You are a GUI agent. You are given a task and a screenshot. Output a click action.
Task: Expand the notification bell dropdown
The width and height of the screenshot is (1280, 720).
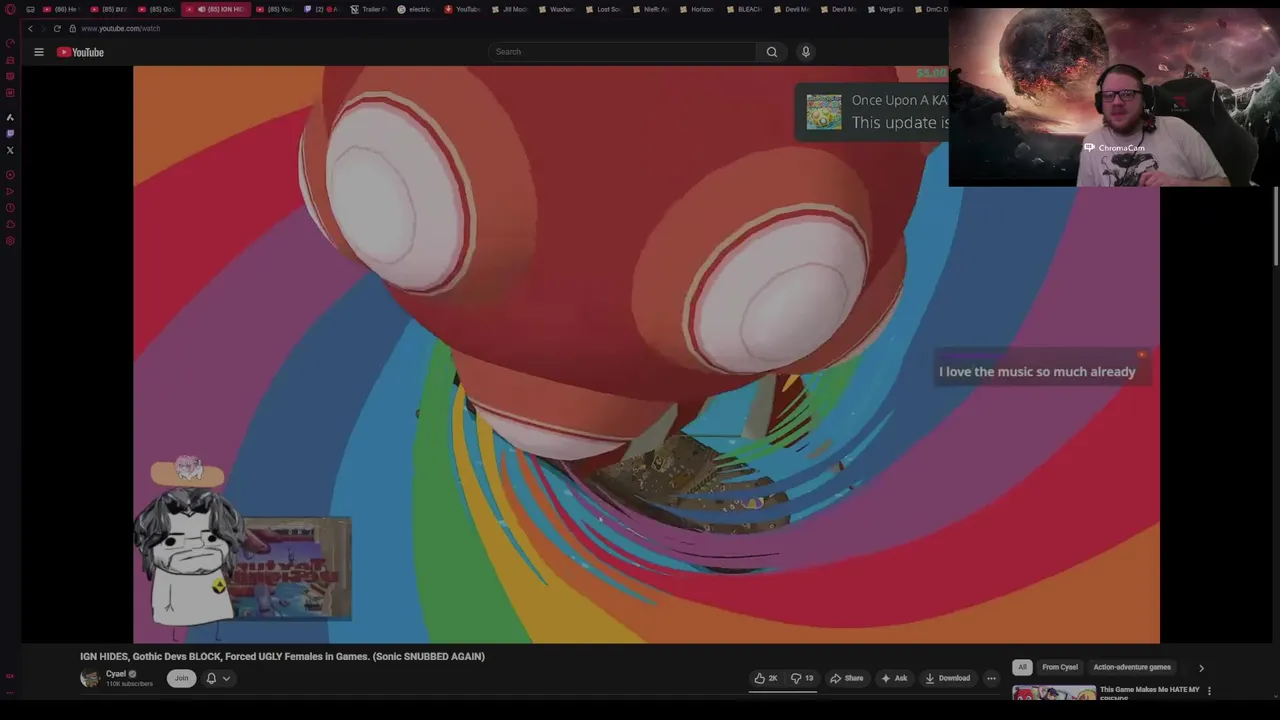click(218, 678)
